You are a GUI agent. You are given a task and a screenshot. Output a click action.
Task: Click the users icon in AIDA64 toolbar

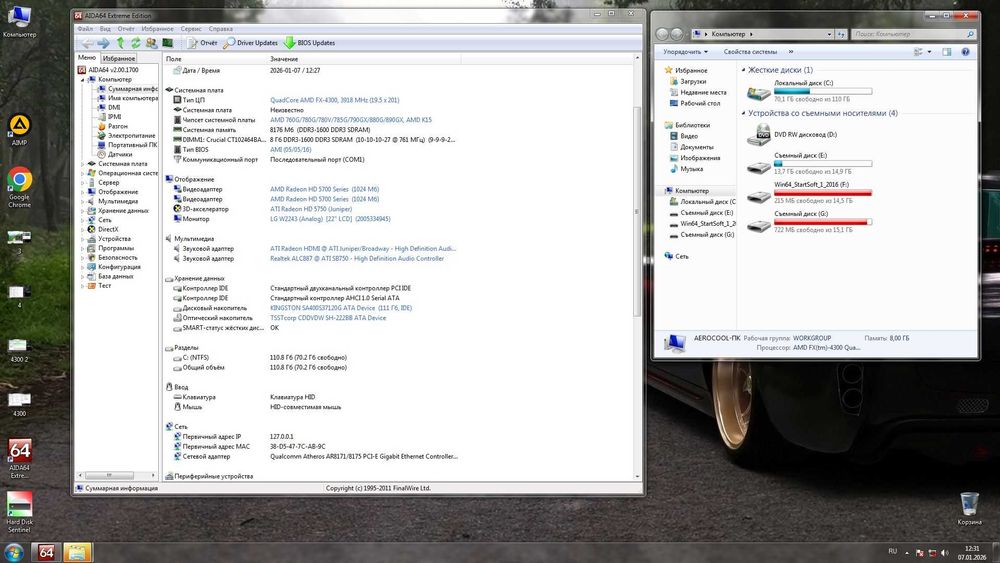tap(151, 43)
